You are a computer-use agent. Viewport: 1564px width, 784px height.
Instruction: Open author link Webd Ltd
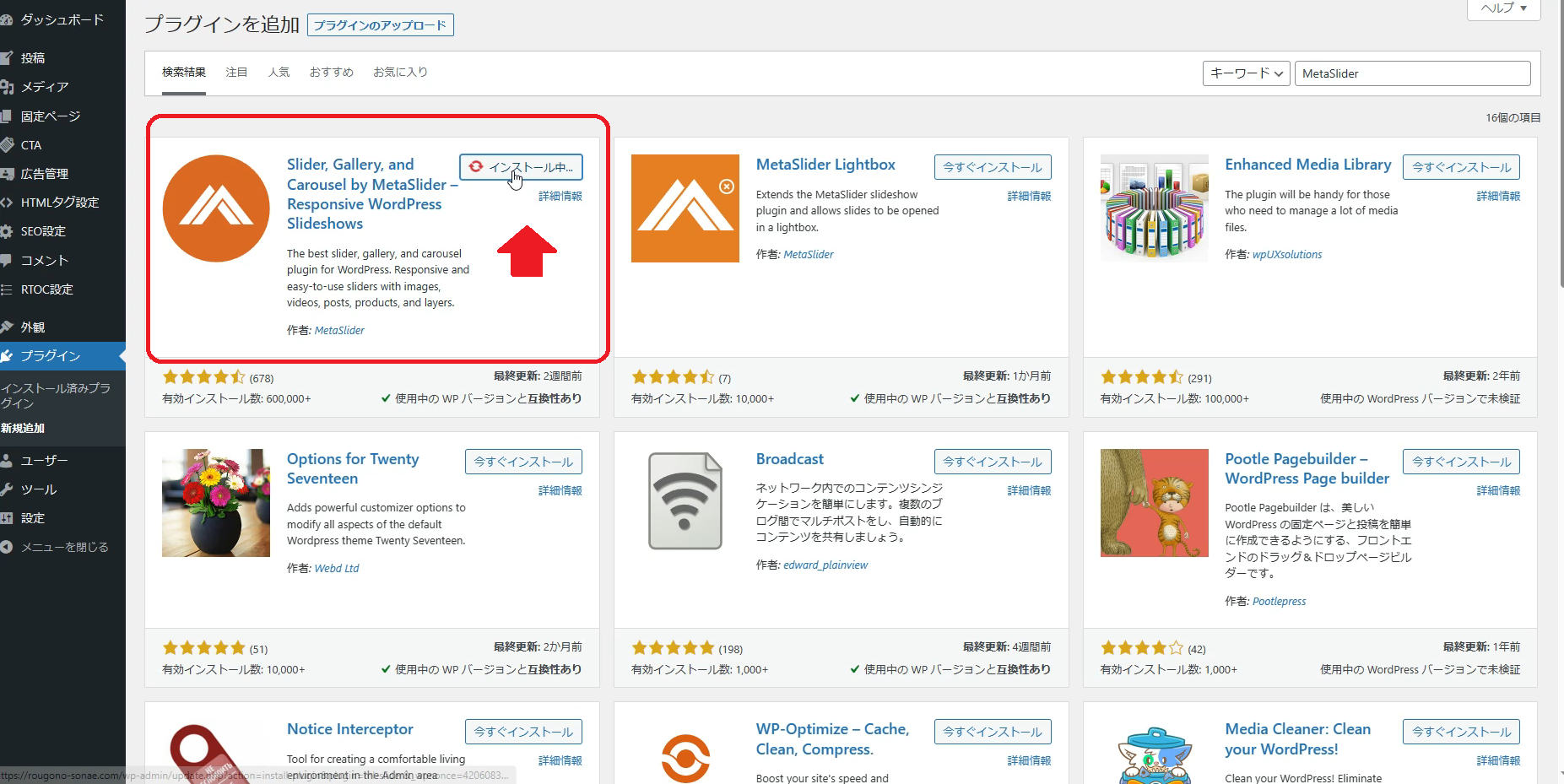pyautogui.click(x=337, y=568)
